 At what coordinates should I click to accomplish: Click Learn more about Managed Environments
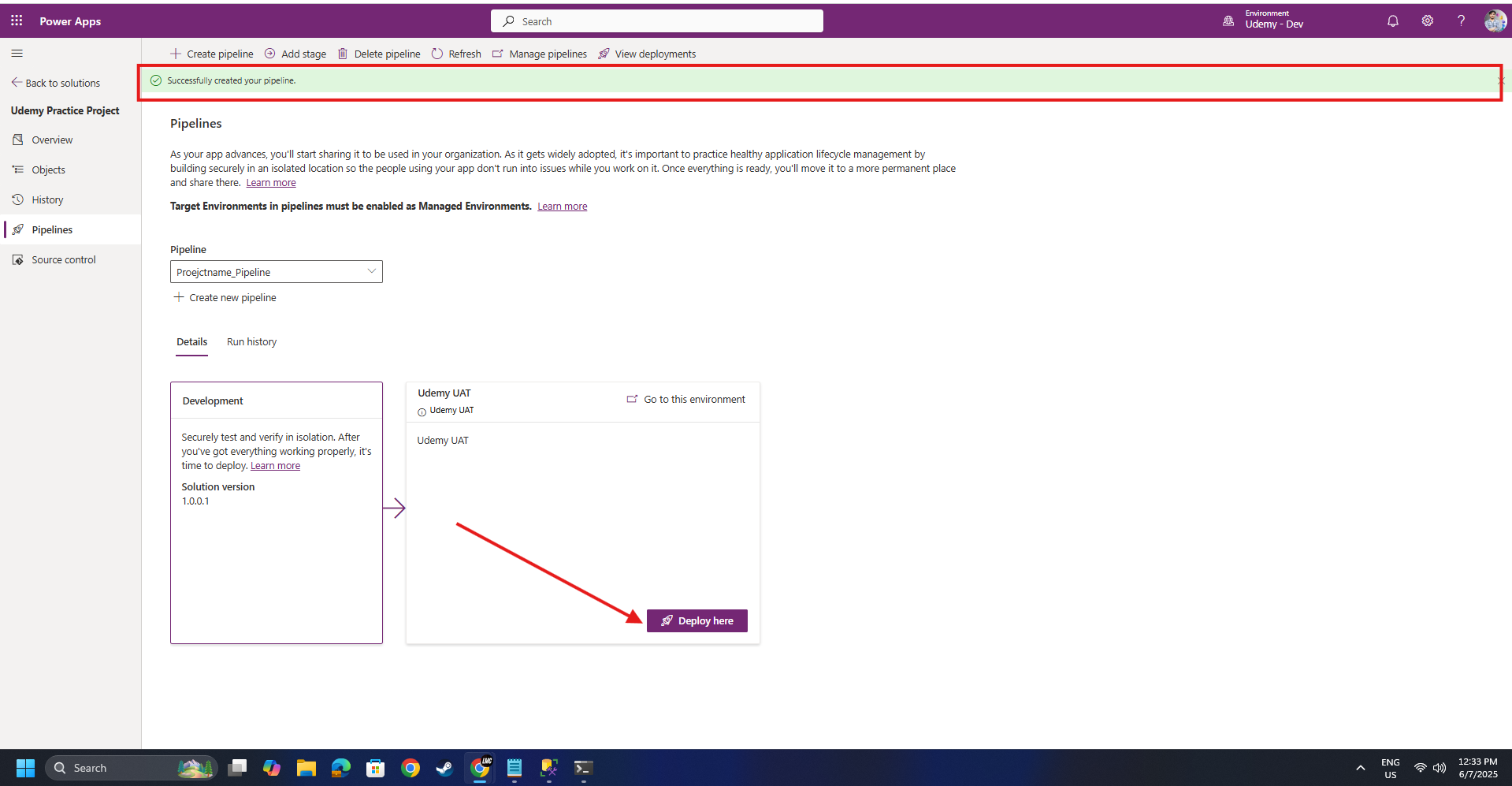pos(562,207)
